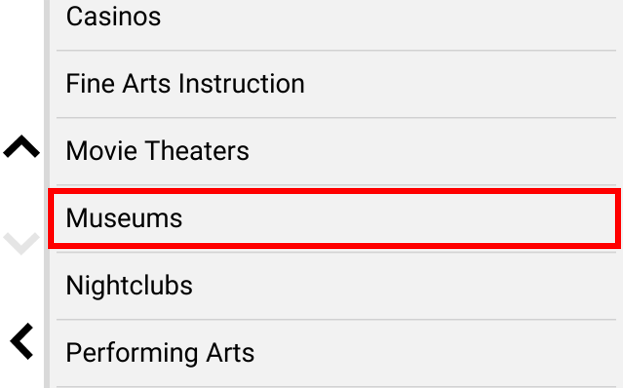Viewport: 623px width, 388px height.
Task: Click the vertical grey scrollbar strip
Action: (x=46, y=194)
